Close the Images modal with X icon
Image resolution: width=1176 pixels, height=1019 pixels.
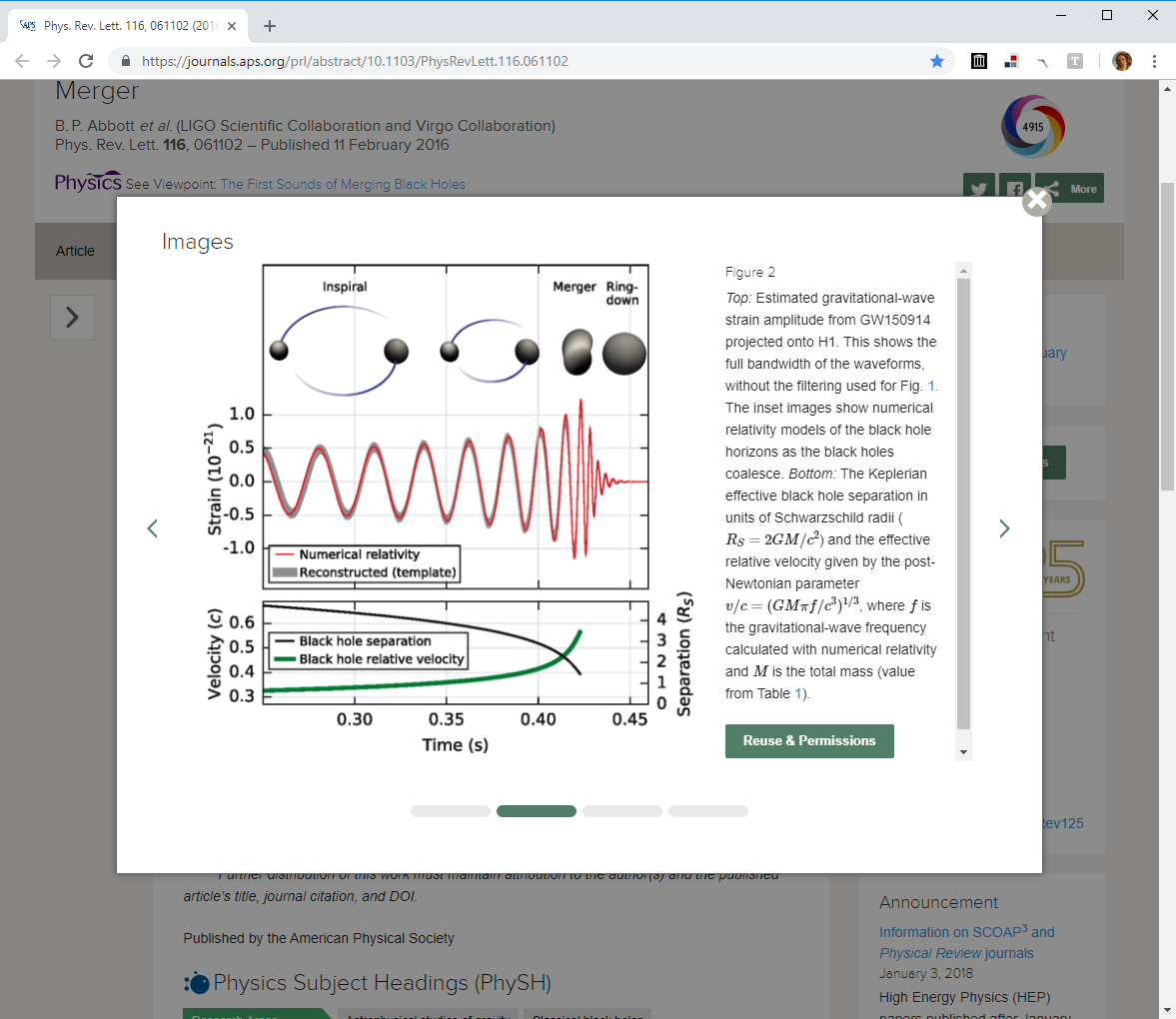click(x=1037, y=201)
